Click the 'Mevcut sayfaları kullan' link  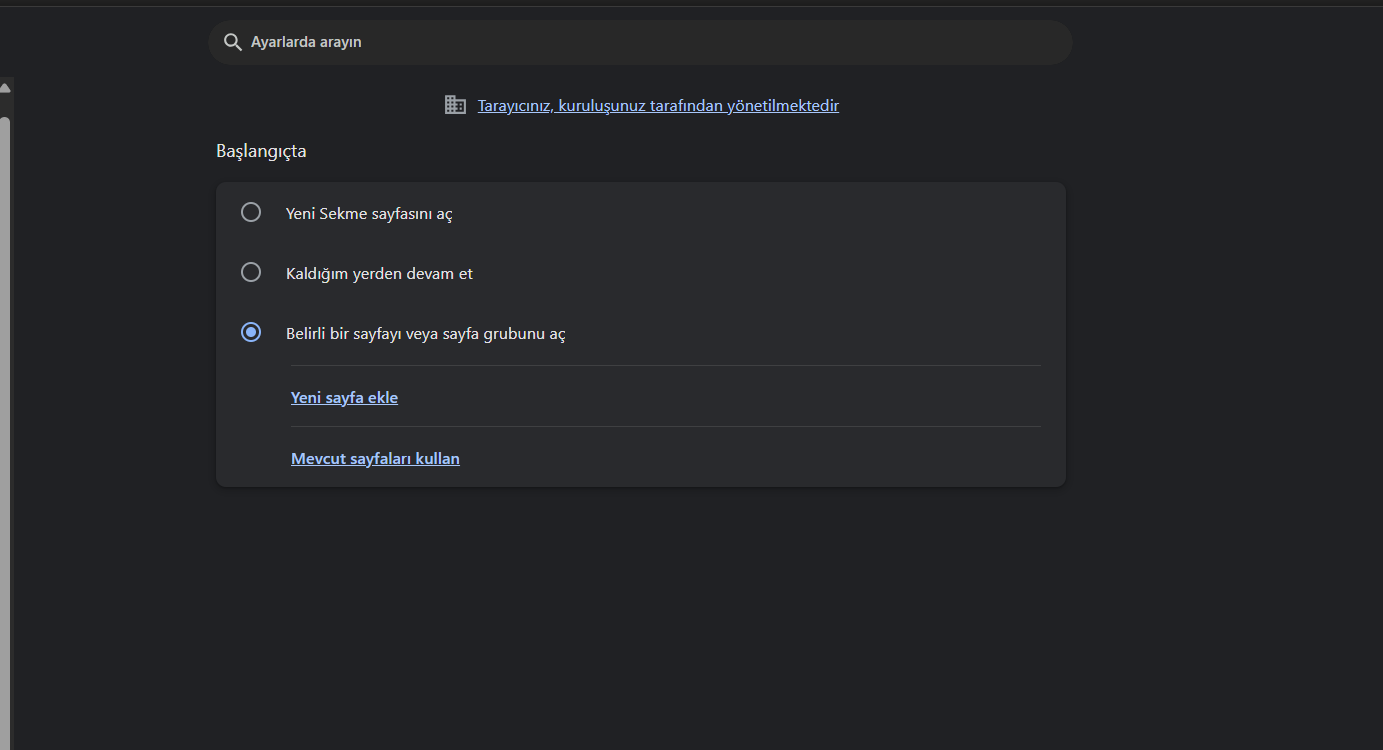tap(375, 459)
